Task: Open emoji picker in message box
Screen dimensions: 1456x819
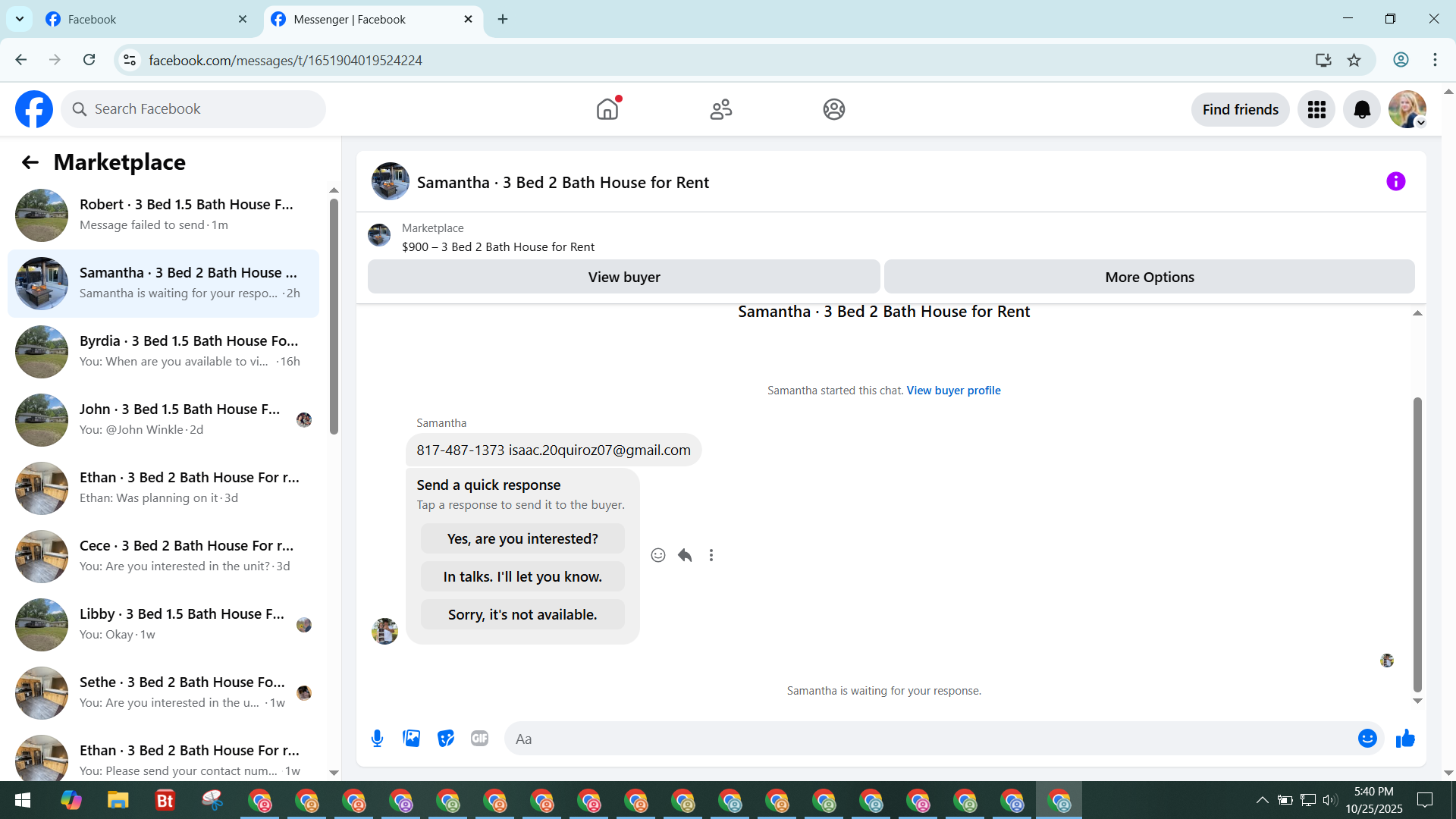Action: 1367,739
